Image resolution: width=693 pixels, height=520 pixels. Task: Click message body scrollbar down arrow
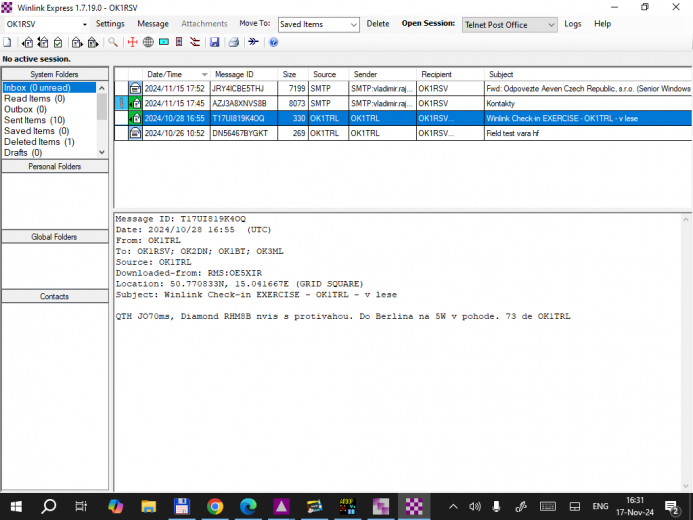coord(685,486)
